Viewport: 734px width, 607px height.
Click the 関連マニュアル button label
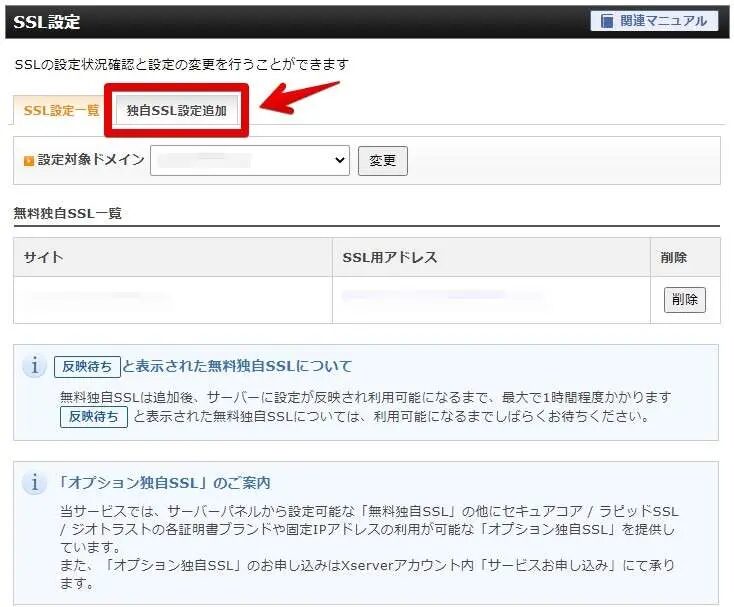pos(663,21)
